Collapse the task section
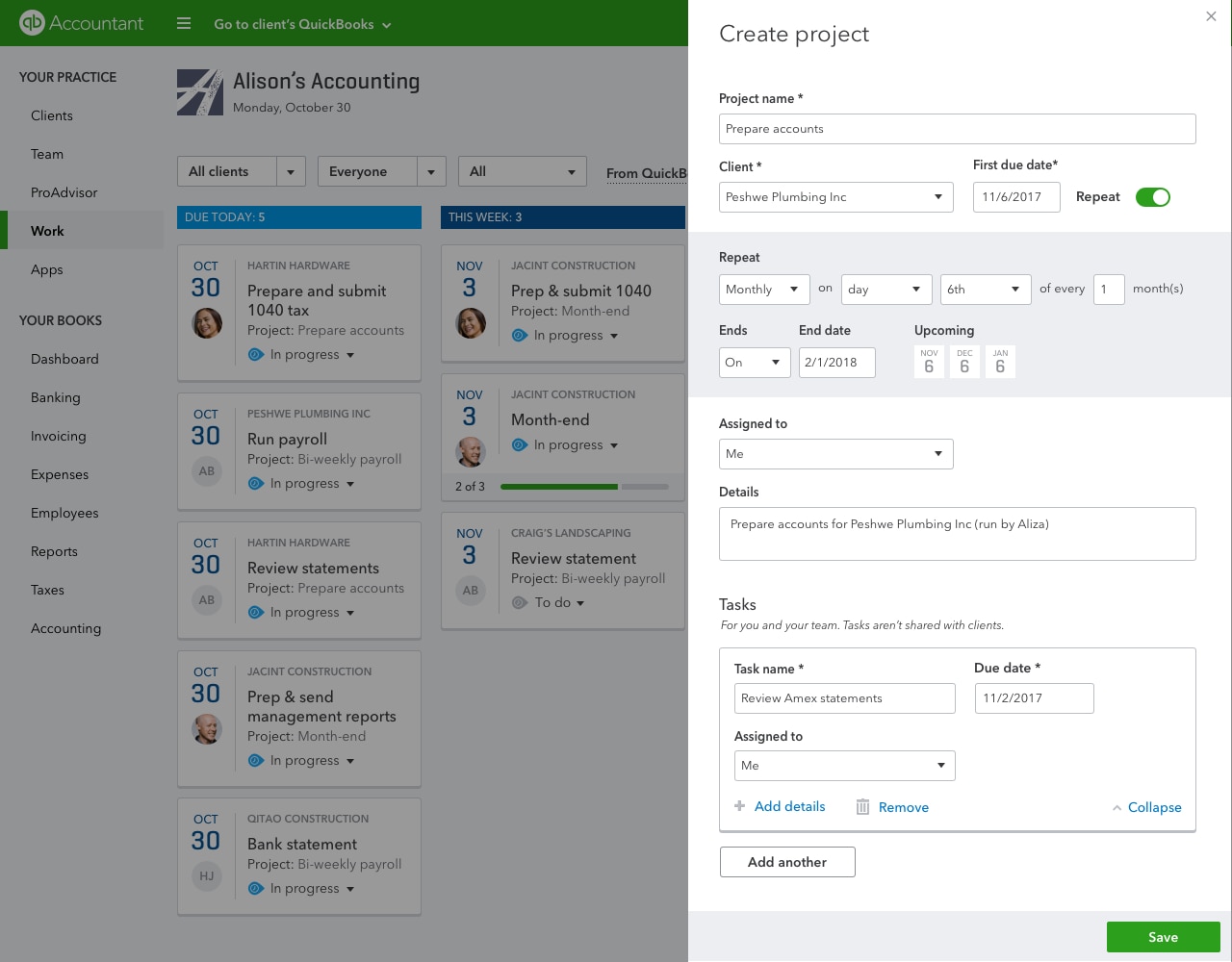Image resolution: width=1232 pixels, height=962 pixels. [1146, 807]
